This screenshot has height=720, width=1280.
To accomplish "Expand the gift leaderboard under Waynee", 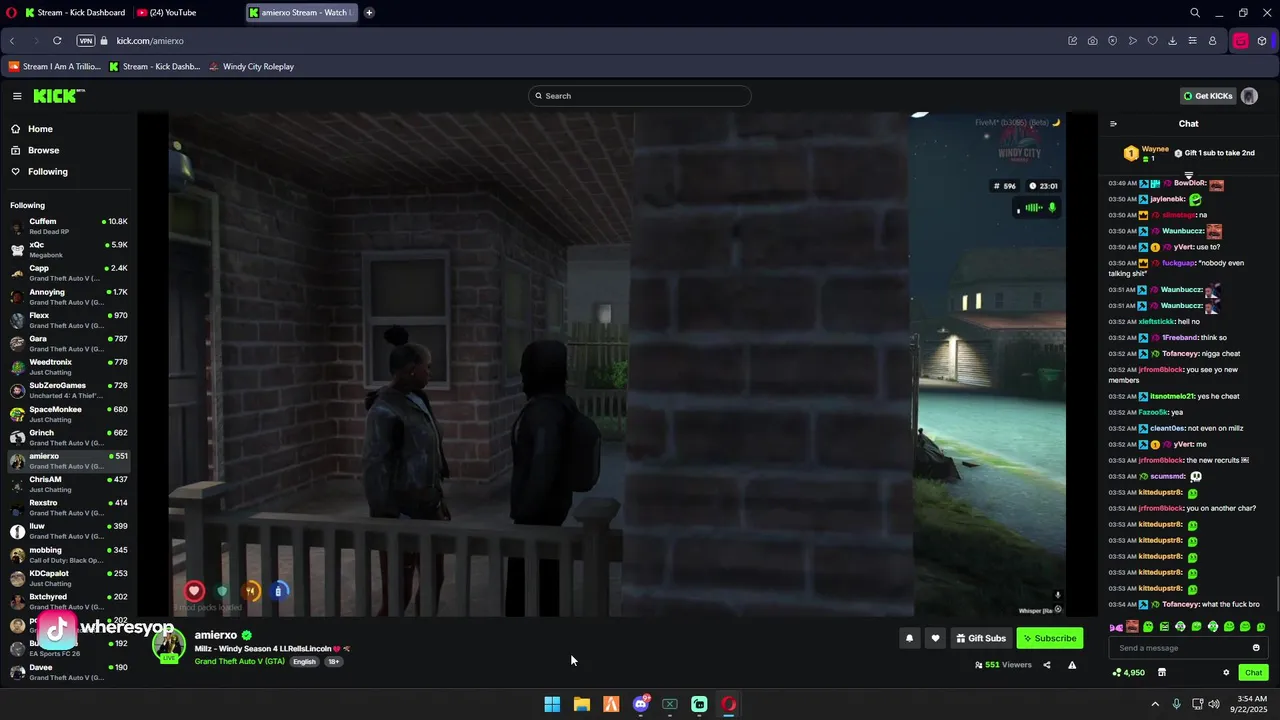I will 1189,176.
